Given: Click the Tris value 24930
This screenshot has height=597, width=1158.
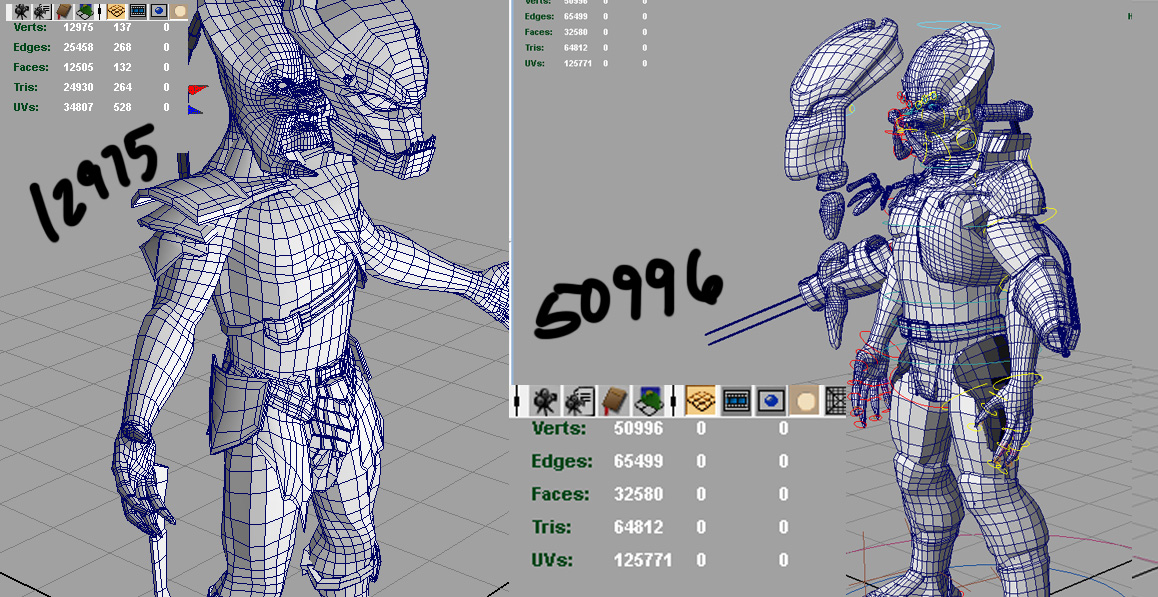Looking at the screenshot, I should 78,87.
